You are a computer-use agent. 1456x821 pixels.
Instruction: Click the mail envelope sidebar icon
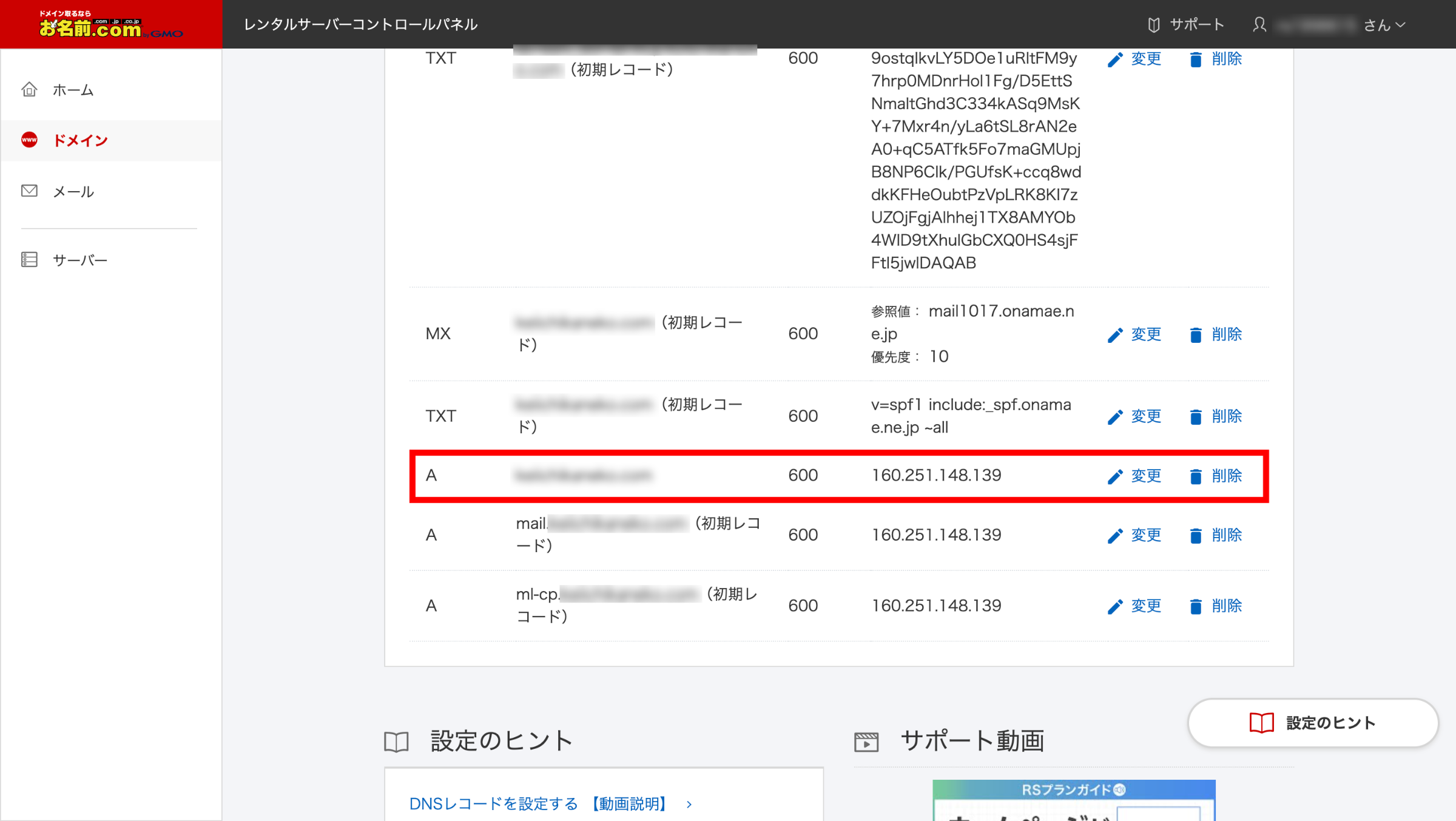pos(29,191)
